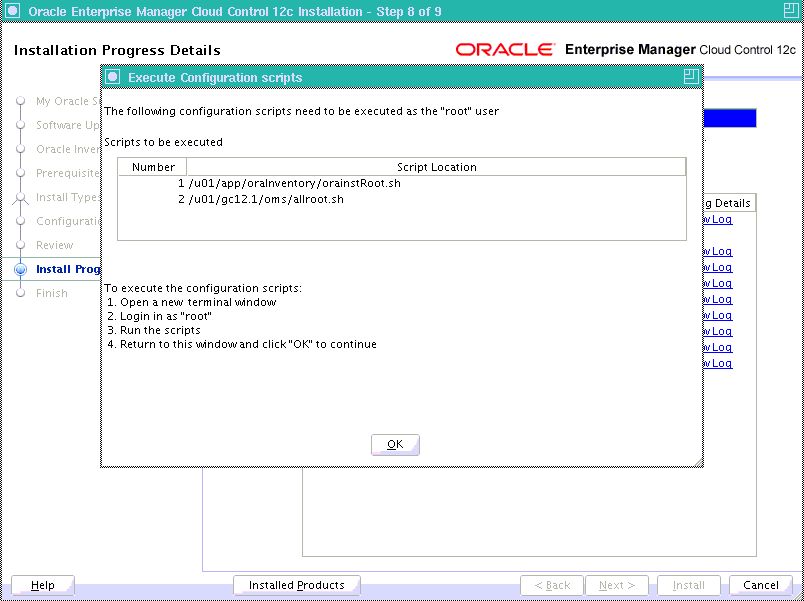
Task: Click the Next navigation button
Action: tap(617, 585)
